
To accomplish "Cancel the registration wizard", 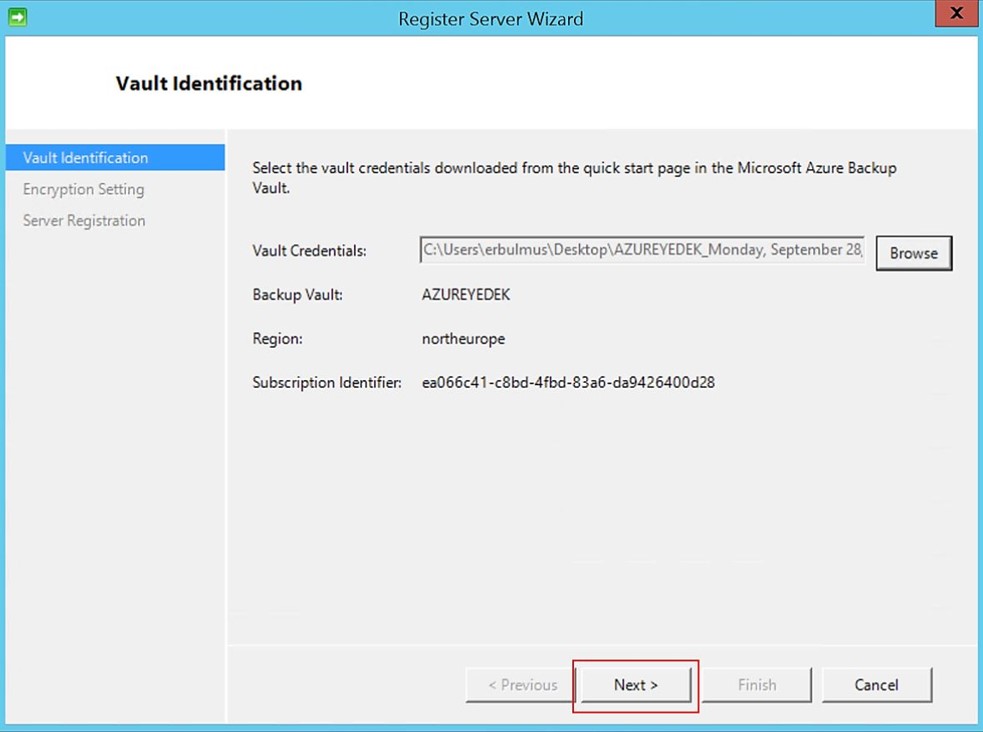I will [876, 685].
